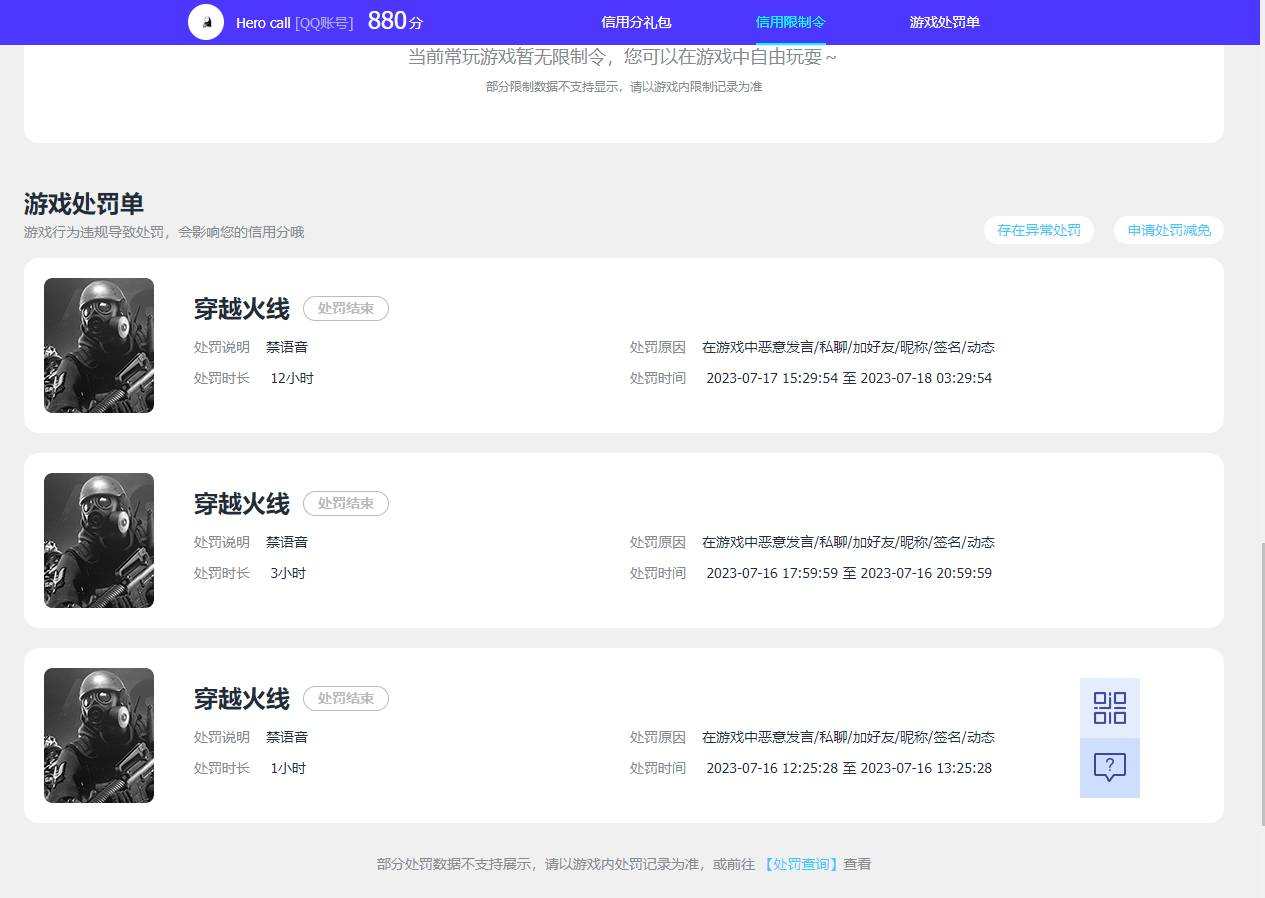Click the 游戏处罚单 section heading

84,204
